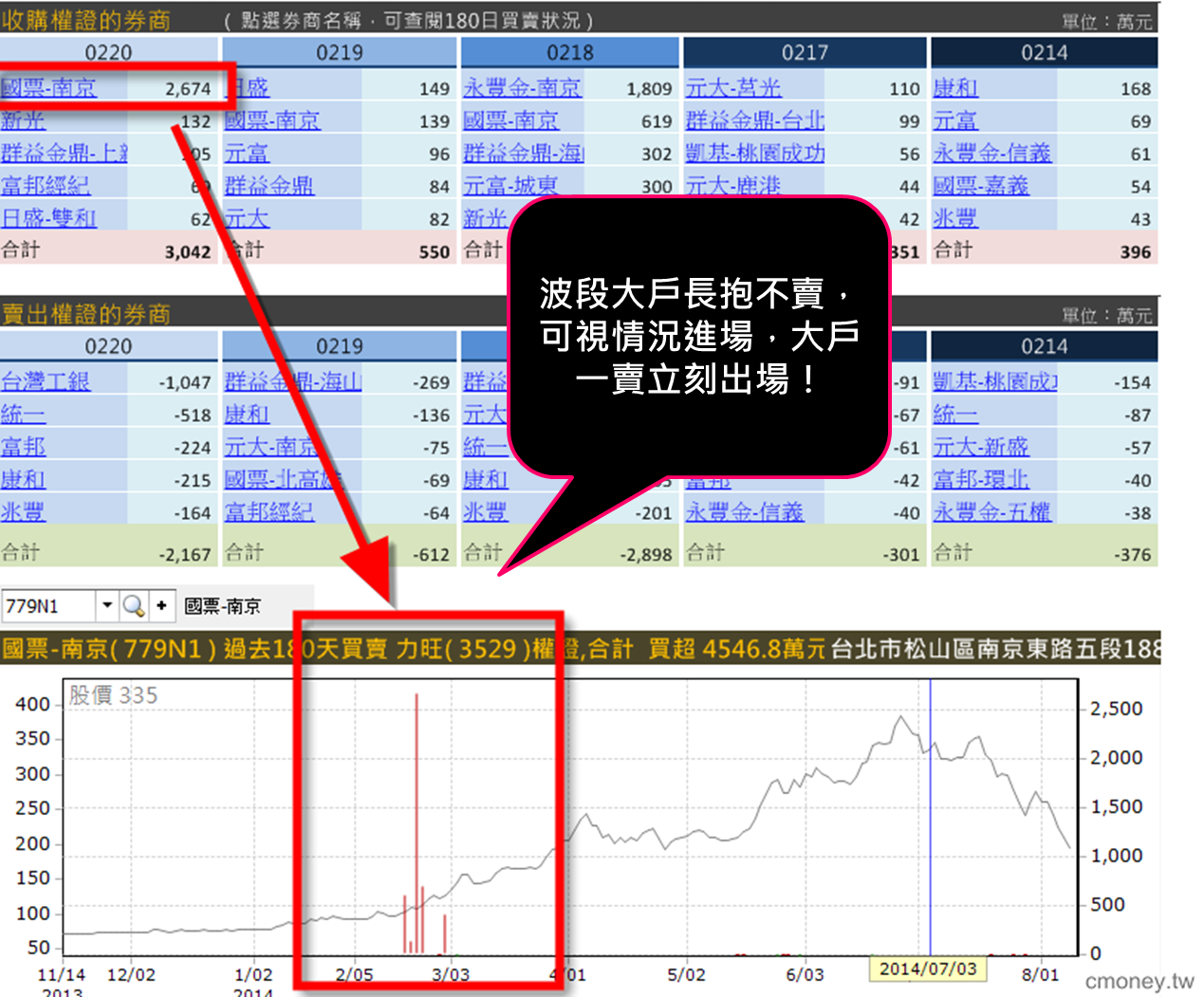
Task: Open 康和 link in 0220 sell column
Action: point(24,479)
